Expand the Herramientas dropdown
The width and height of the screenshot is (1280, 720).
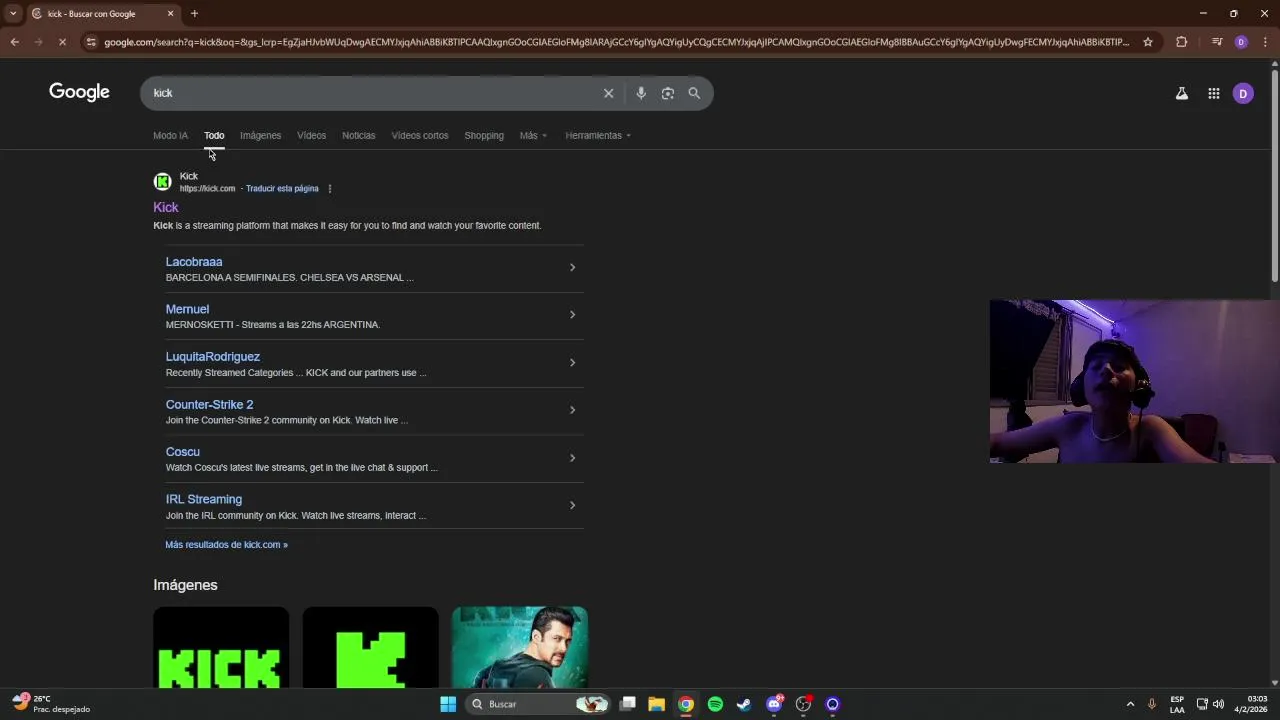tap(598, 135)
